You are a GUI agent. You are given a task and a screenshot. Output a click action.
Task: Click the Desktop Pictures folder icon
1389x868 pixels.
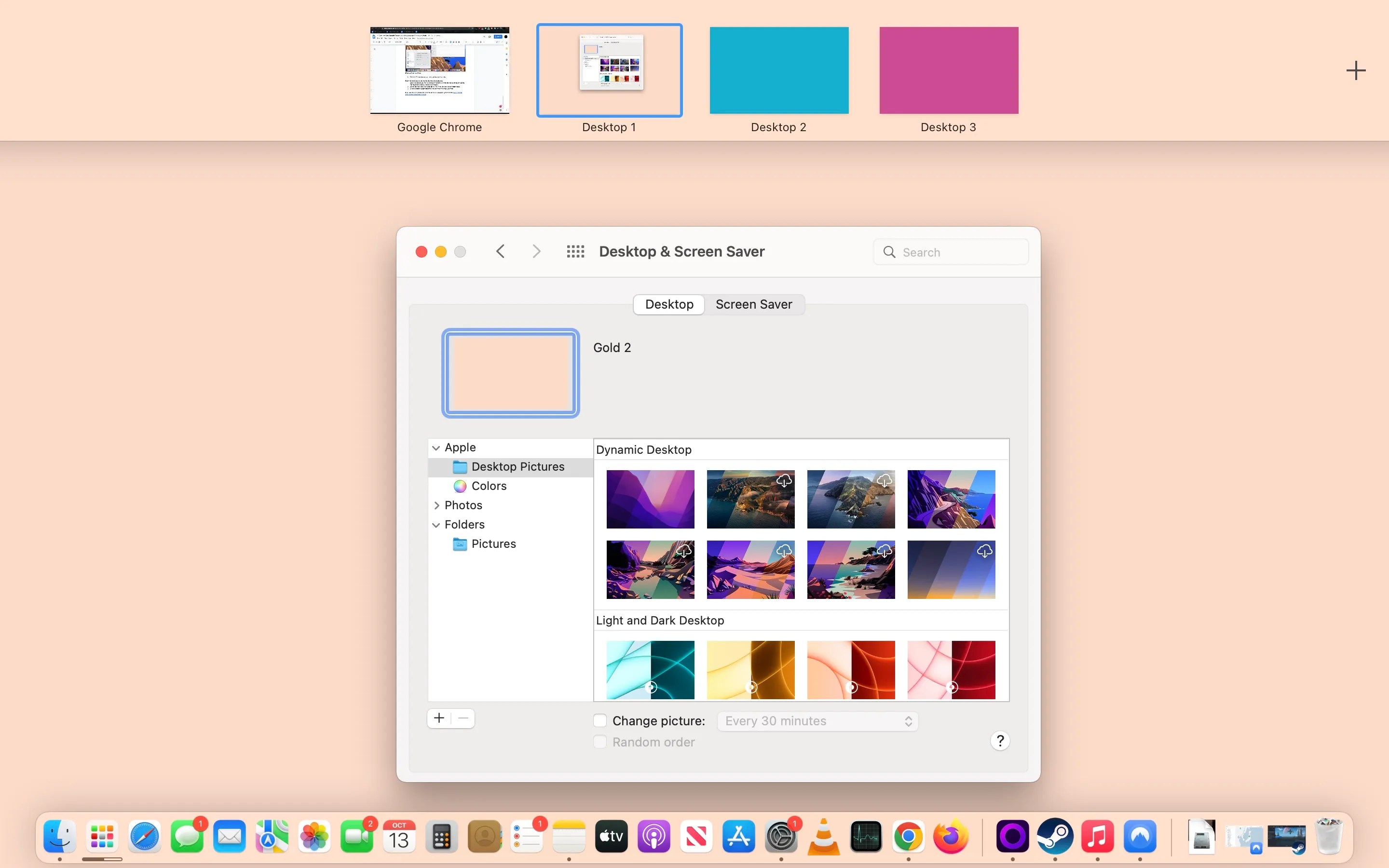click(460, 466)
